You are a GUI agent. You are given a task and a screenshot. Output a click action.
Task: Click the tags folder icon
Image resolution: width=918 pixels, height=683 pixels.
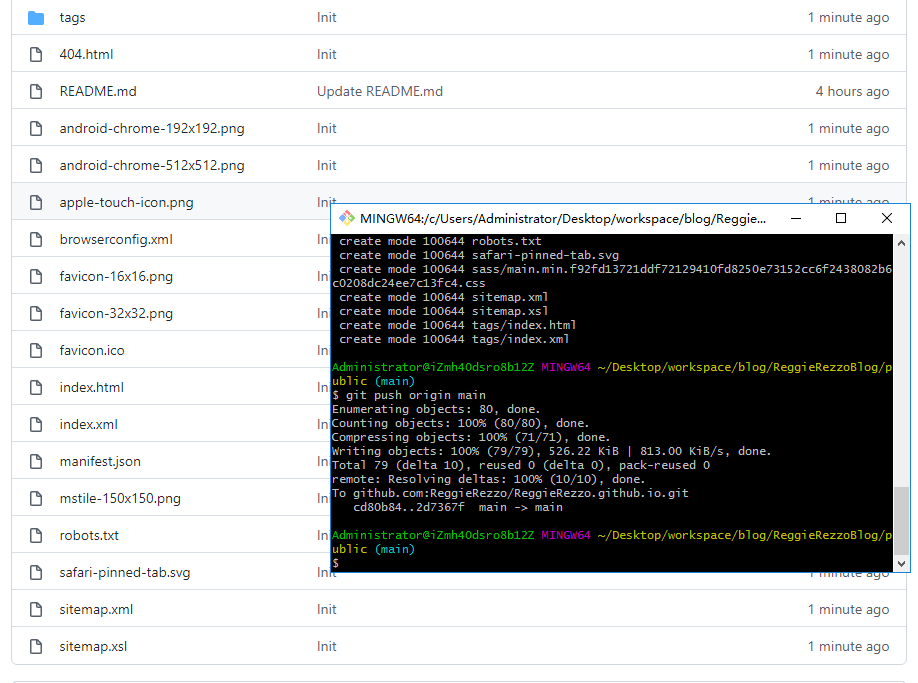[x=37, y=18]
